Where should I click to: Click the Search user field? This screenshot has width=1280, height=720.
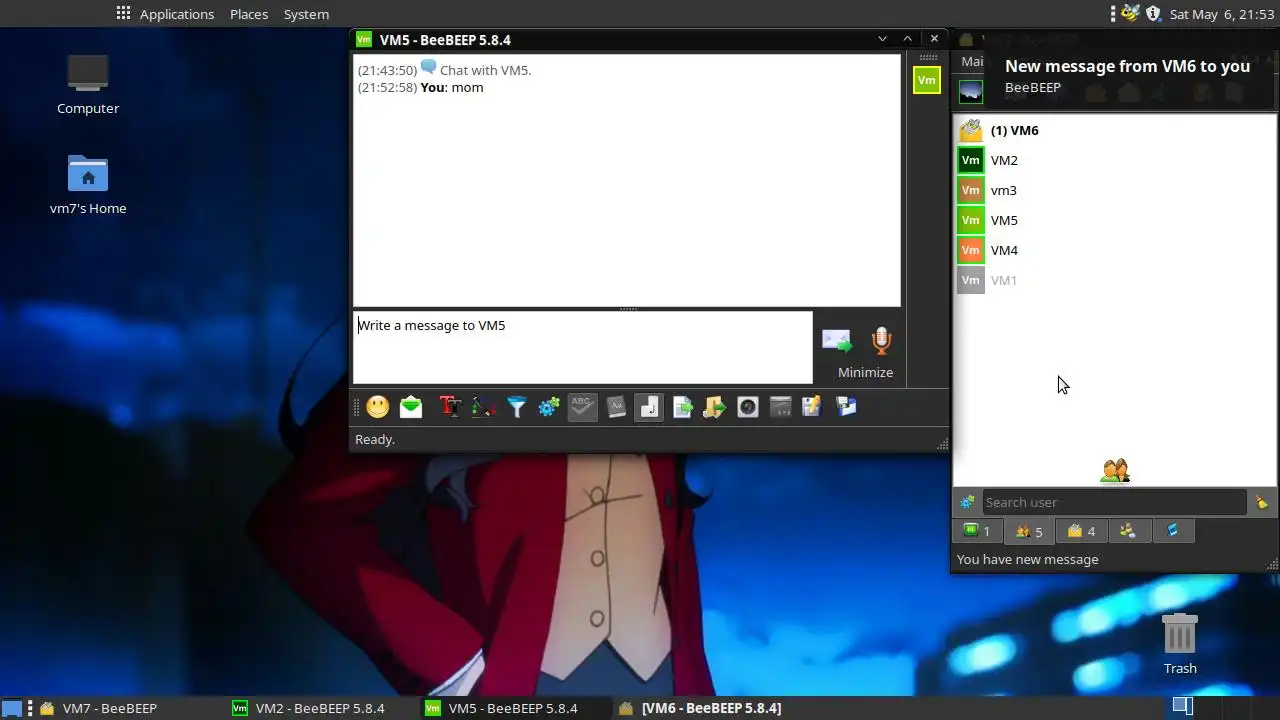tap(1113, 502)
